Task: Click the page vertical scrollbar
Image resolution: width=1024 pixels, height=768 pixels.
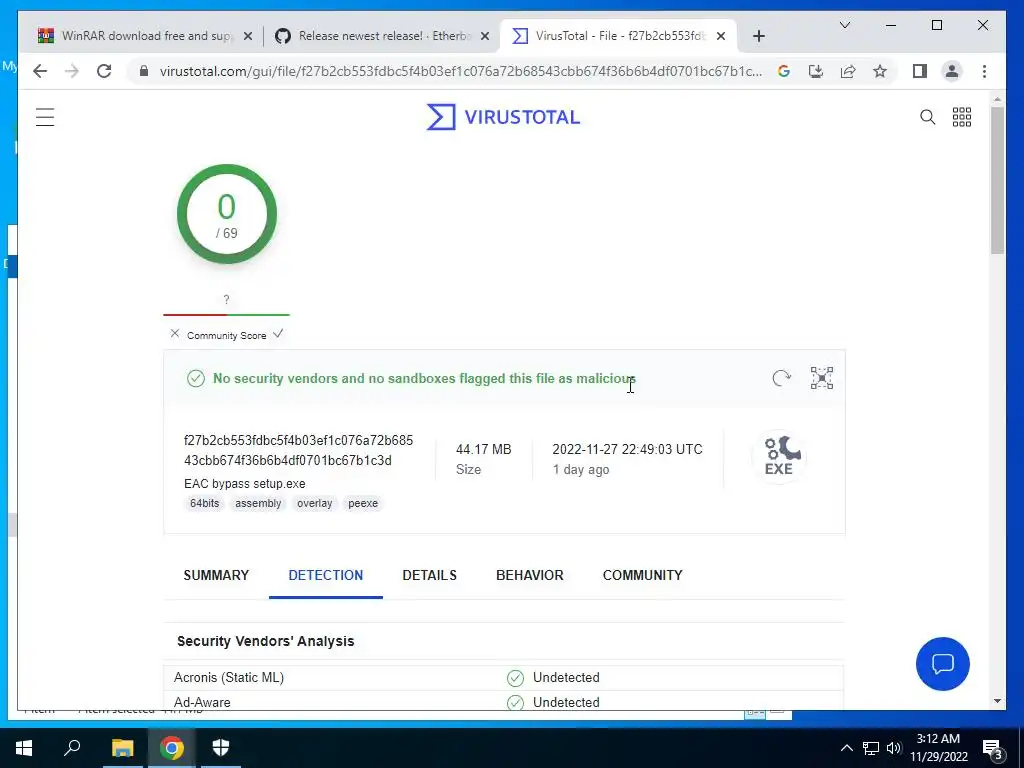Action: (x=997, y=180)
